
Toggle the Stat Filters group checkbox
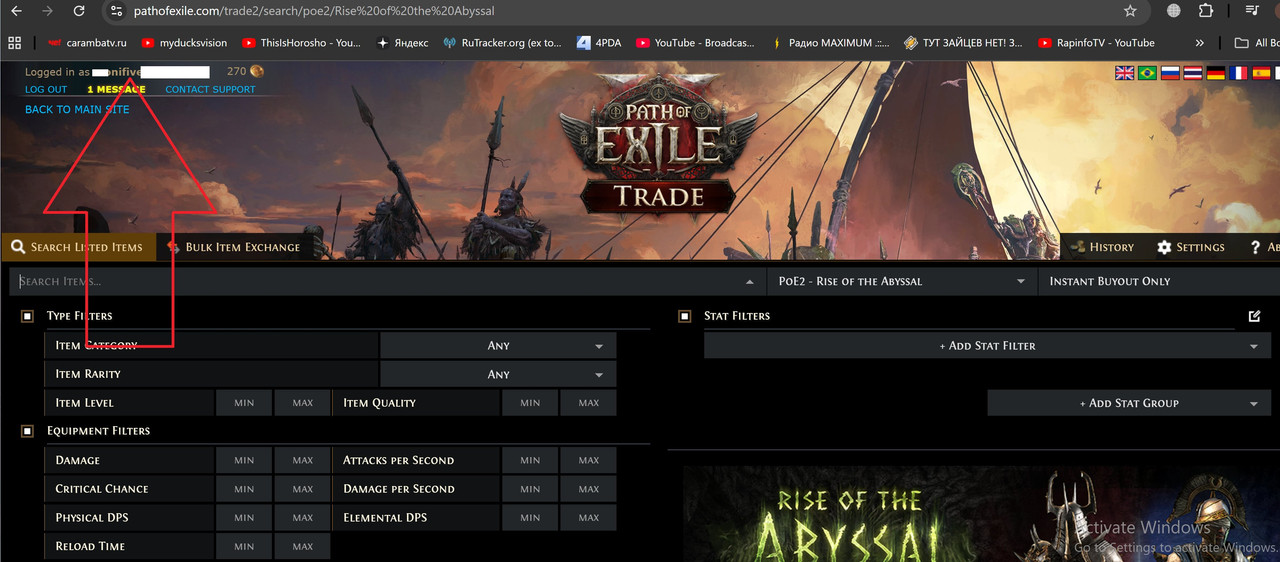685,316
